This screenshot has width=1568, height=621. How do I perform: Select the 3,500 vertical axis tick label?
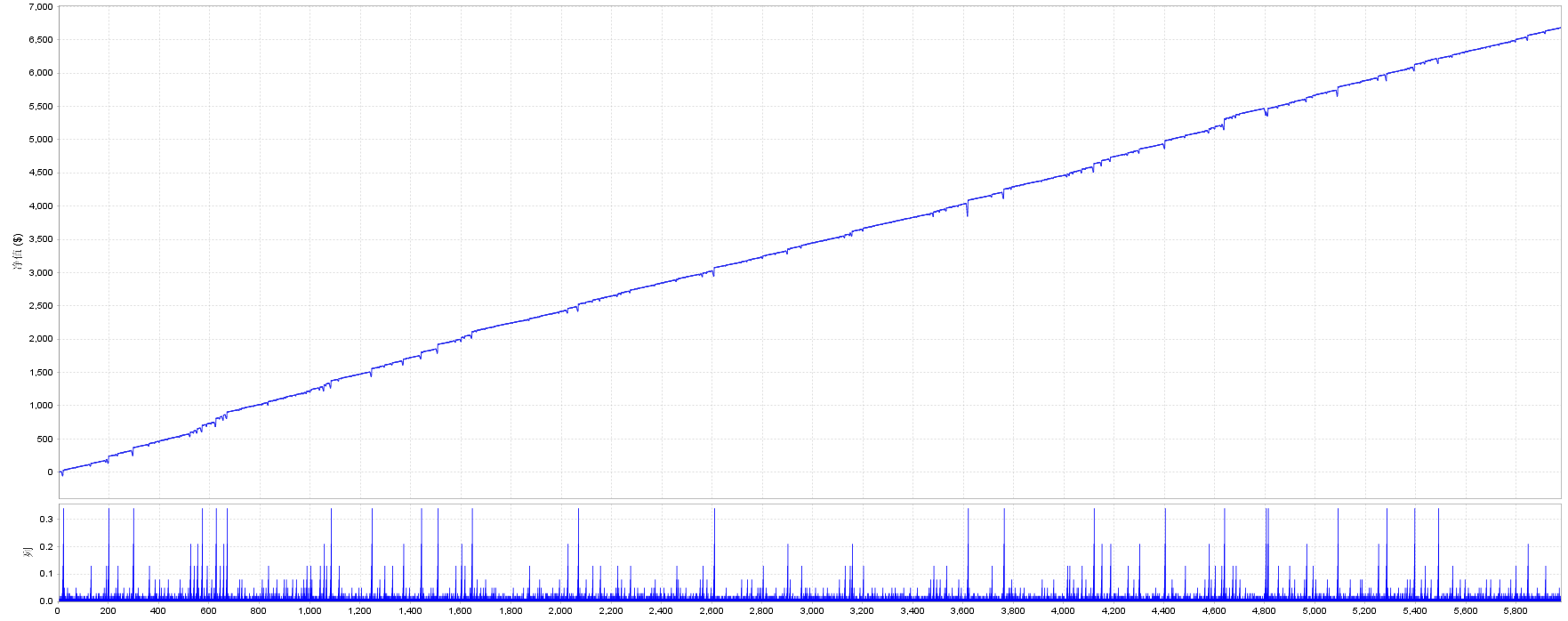point(41,239)
